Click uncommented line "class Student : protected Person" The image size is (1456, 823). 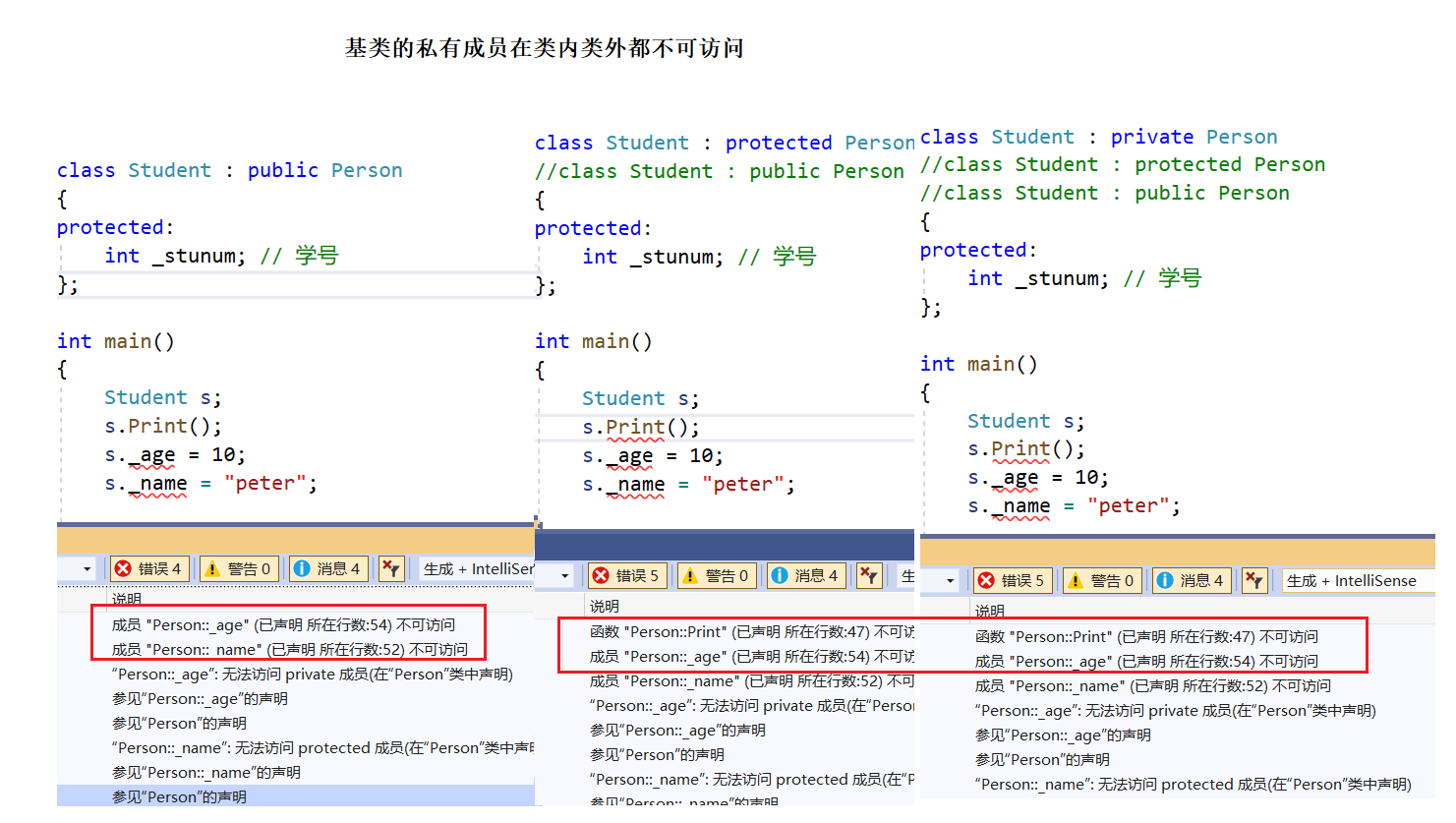[x=725, y=143]
